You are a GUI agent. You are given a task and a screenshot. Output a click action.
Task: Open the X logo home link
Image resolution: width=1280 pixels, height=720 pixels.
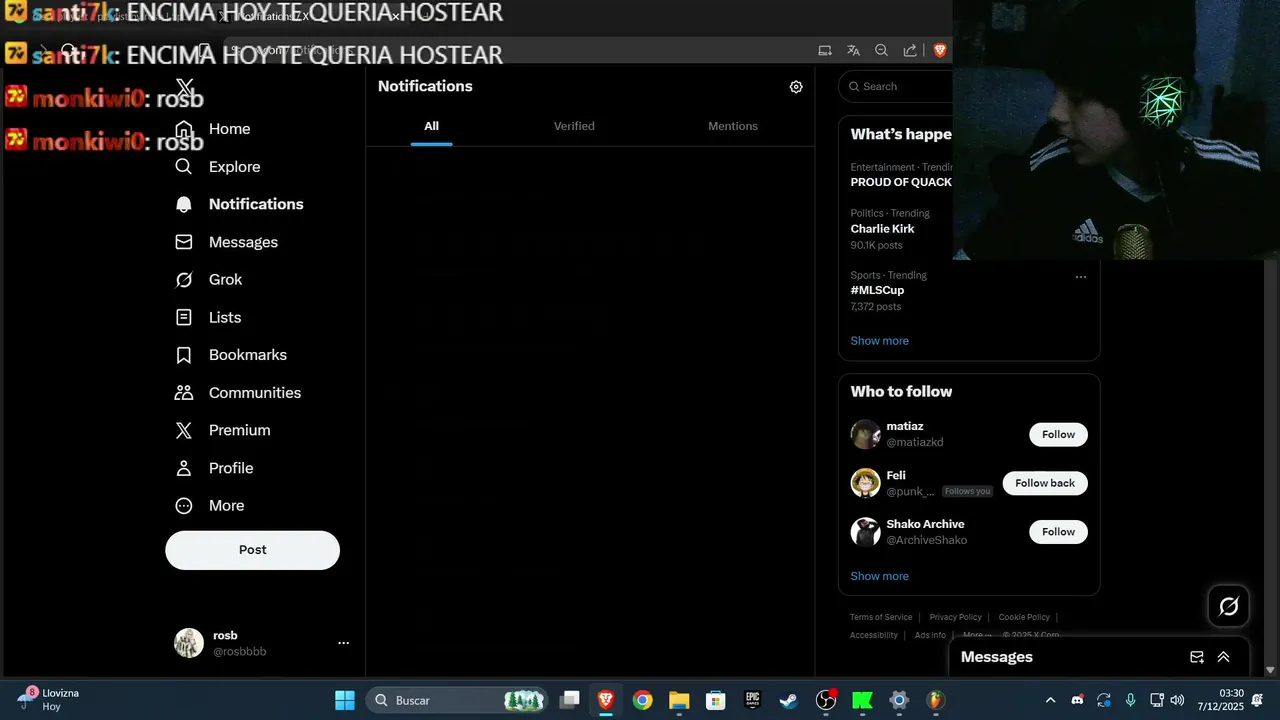tap(184, 89)
